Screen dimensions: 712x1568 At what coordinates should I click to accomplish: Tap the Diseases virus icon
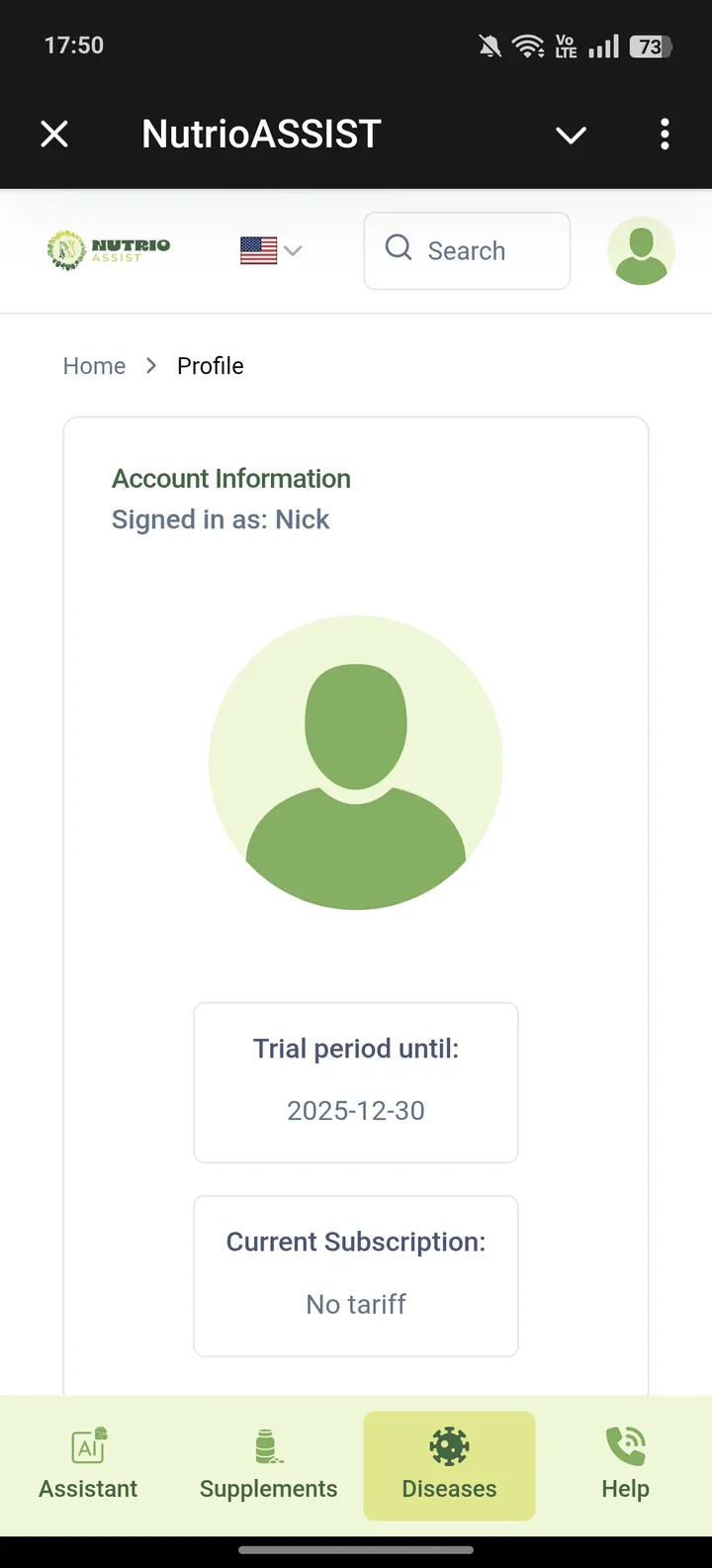(449, 1446)
